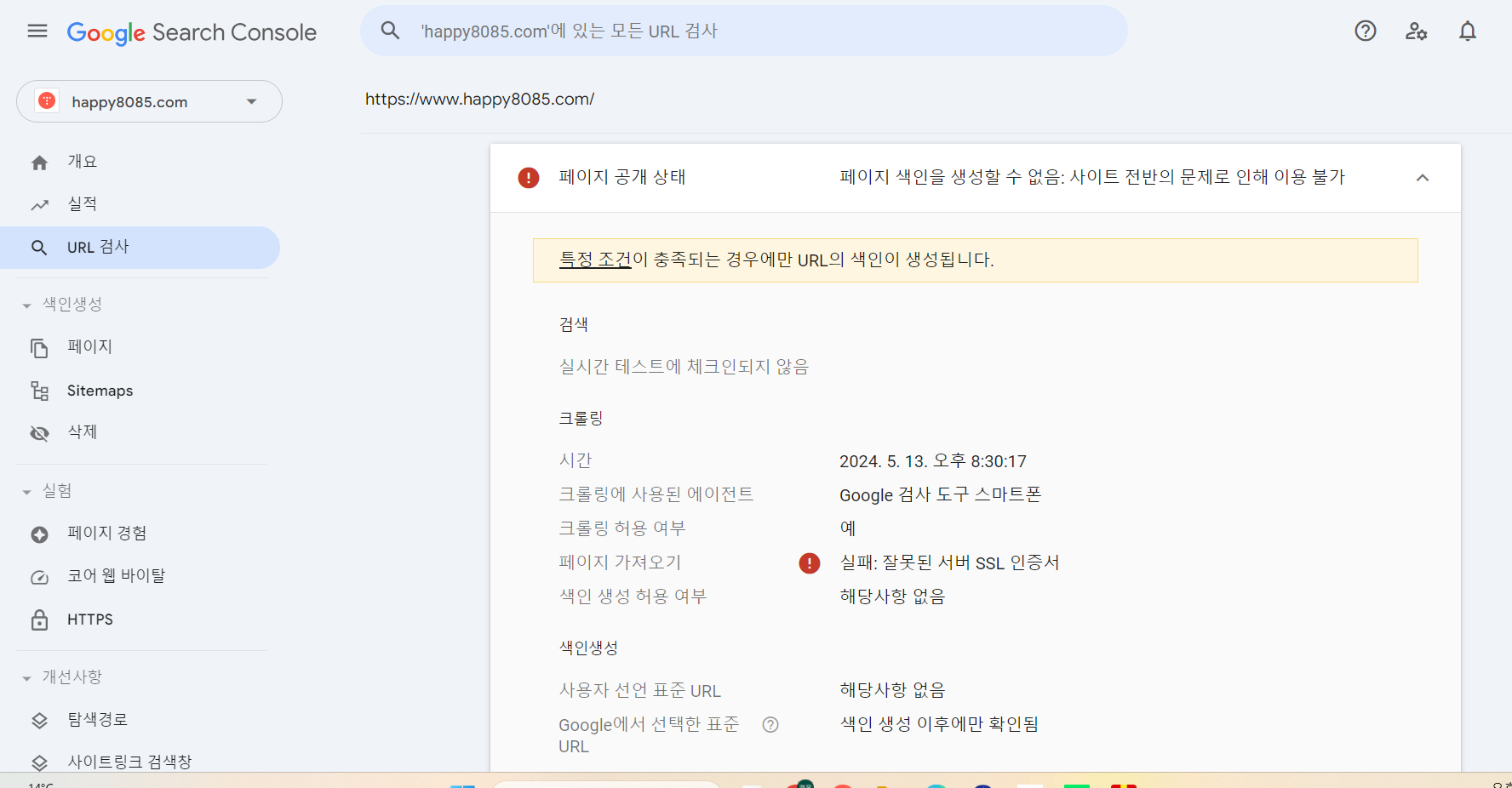Open the help question mark icon
Screen dimensions: 1512x788
1366,31
